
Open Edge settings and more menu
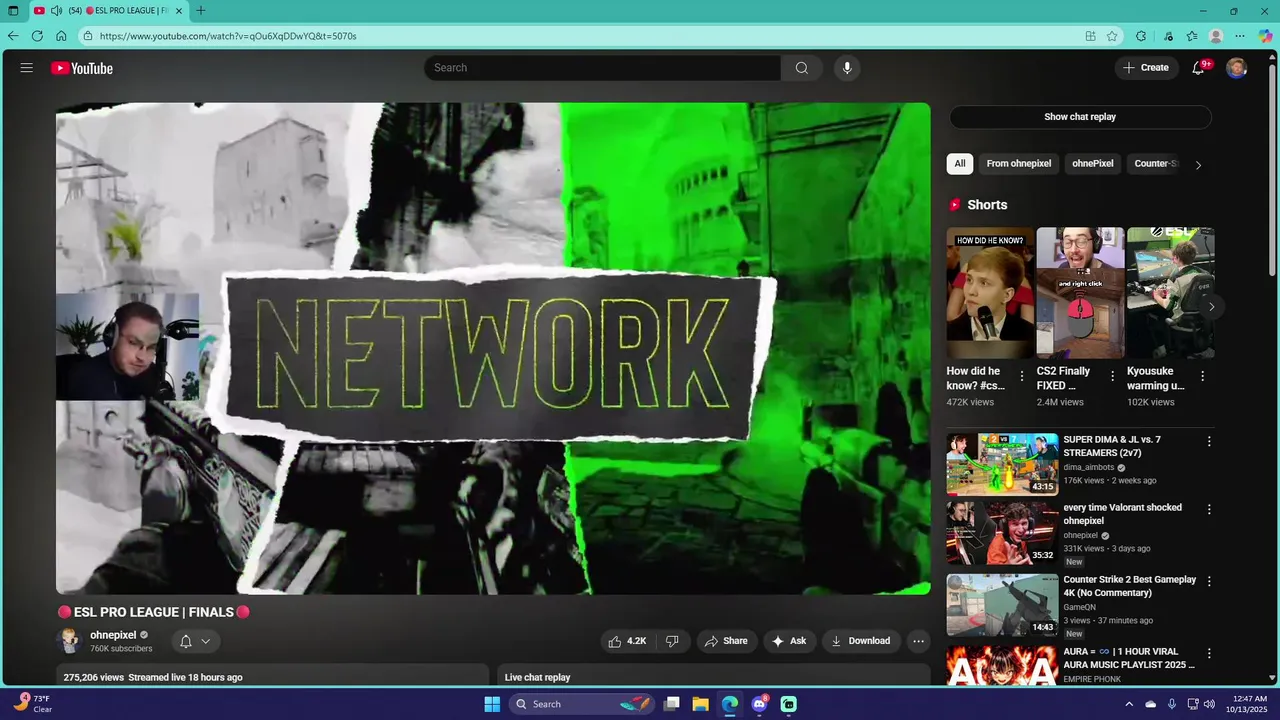pos(1240,36)
